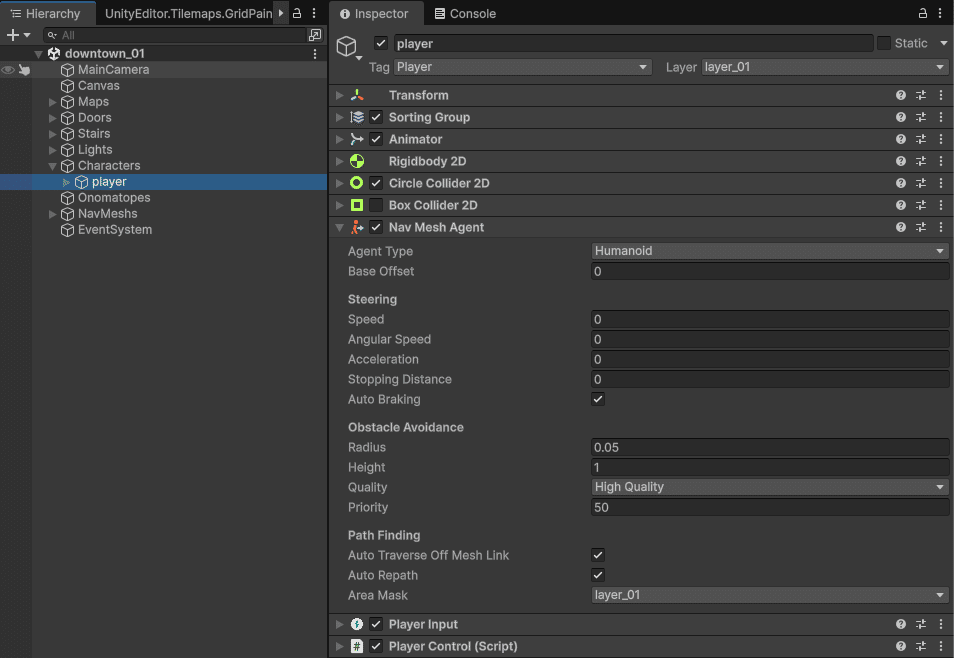954x658 pixels.
Task: Click the Sorting Group component icon
Action: [x=356, y=117]
